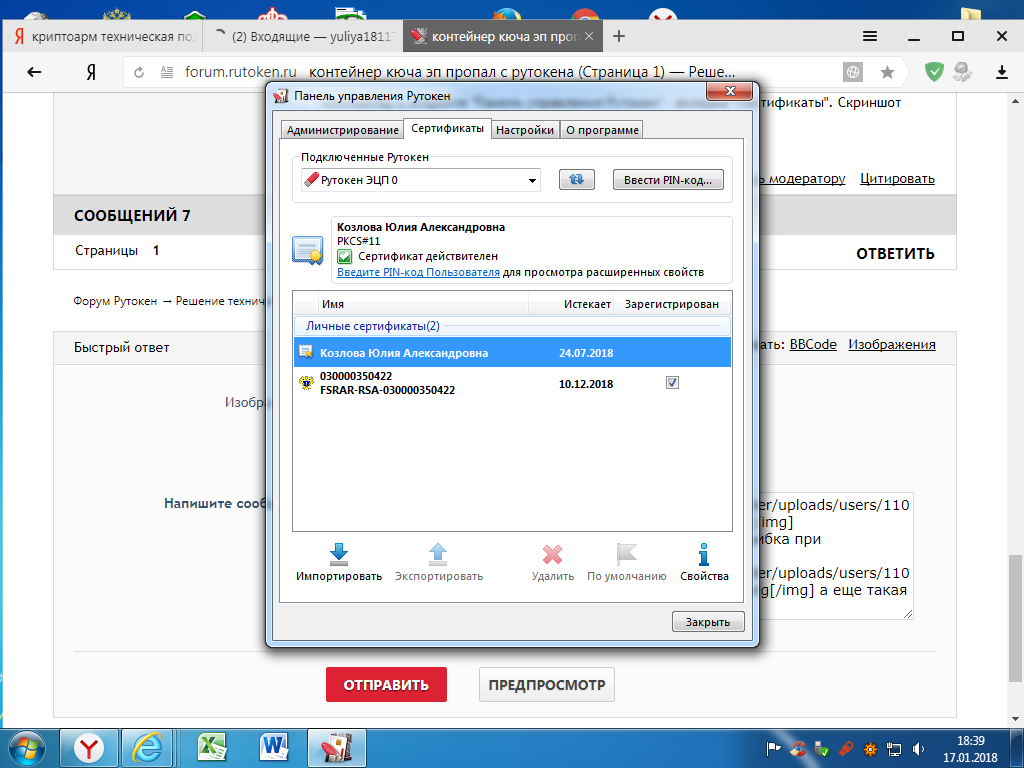Switch to the Администрирование tab

tap(342, 130)
